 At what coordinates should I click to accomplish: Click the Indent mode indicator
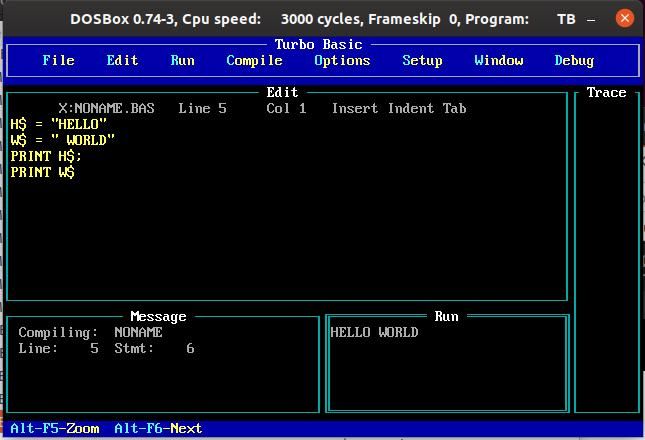[411, 109]
